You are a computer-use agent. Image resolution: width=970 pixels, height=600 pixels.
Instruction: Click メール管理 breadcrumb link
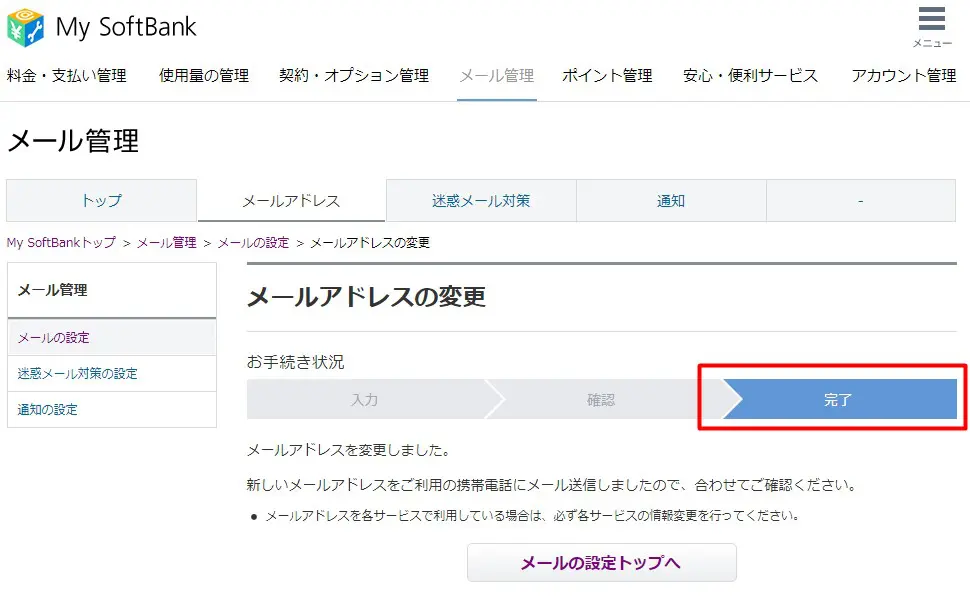(166, 243)
